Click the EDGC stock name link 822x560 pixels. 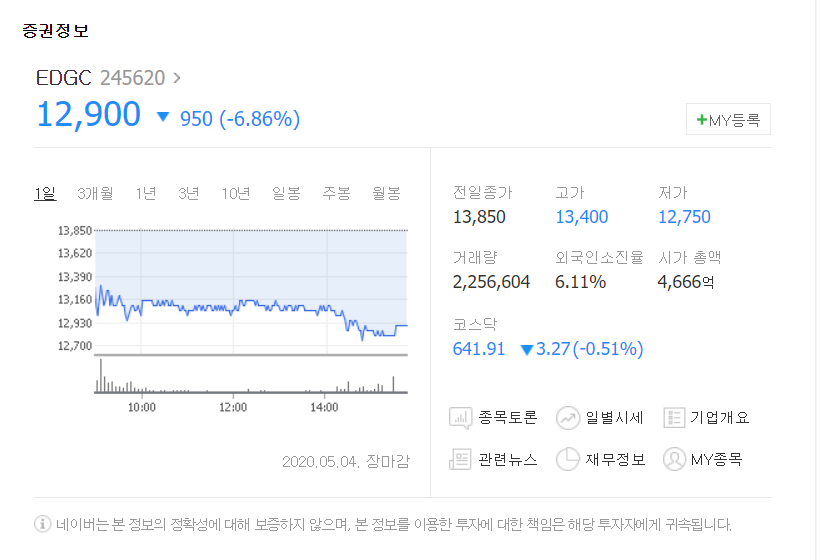tap(63, 78)
